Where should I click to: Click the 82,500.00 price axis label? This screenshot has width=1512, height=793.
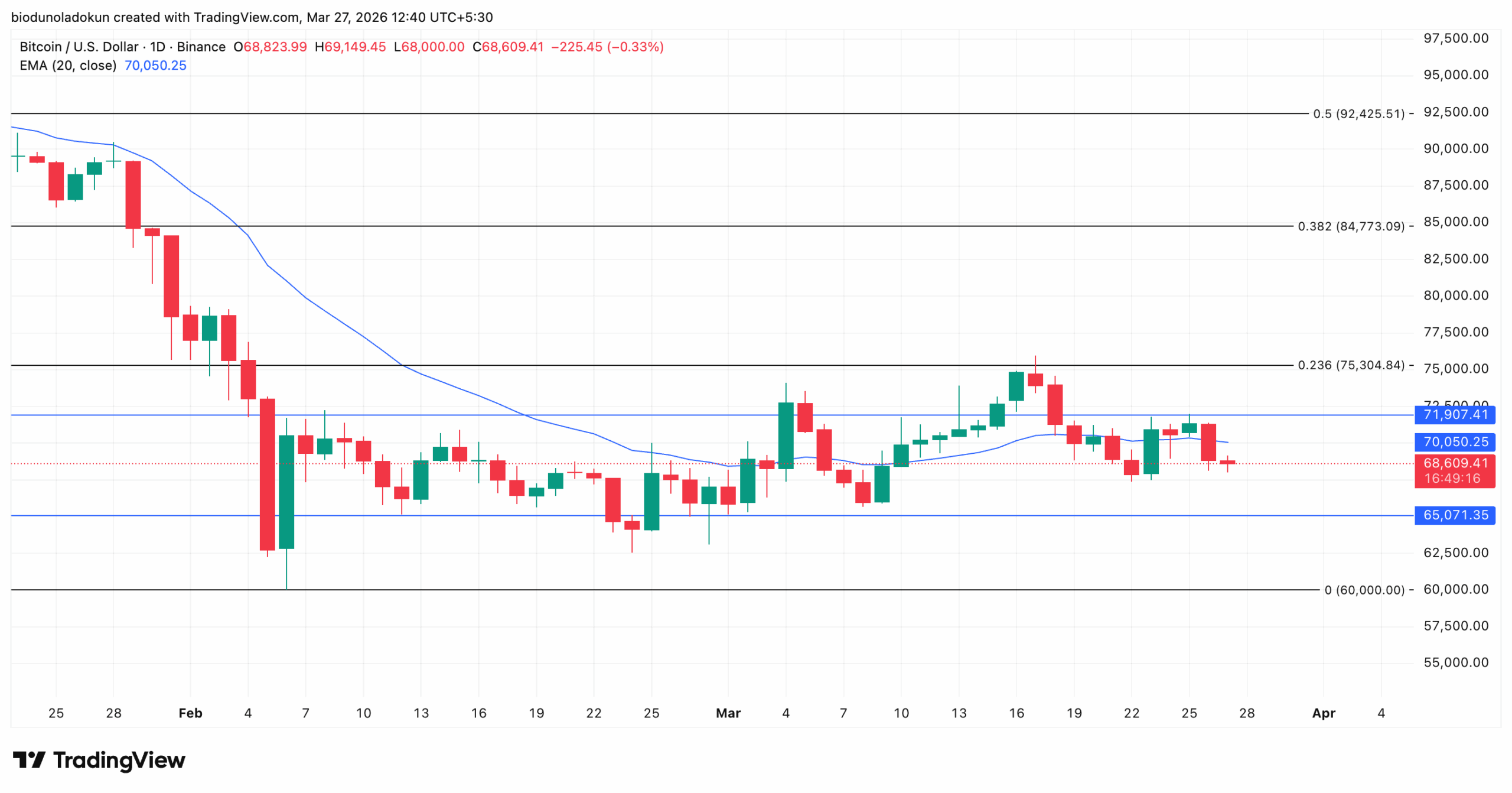click(1456, 259)
